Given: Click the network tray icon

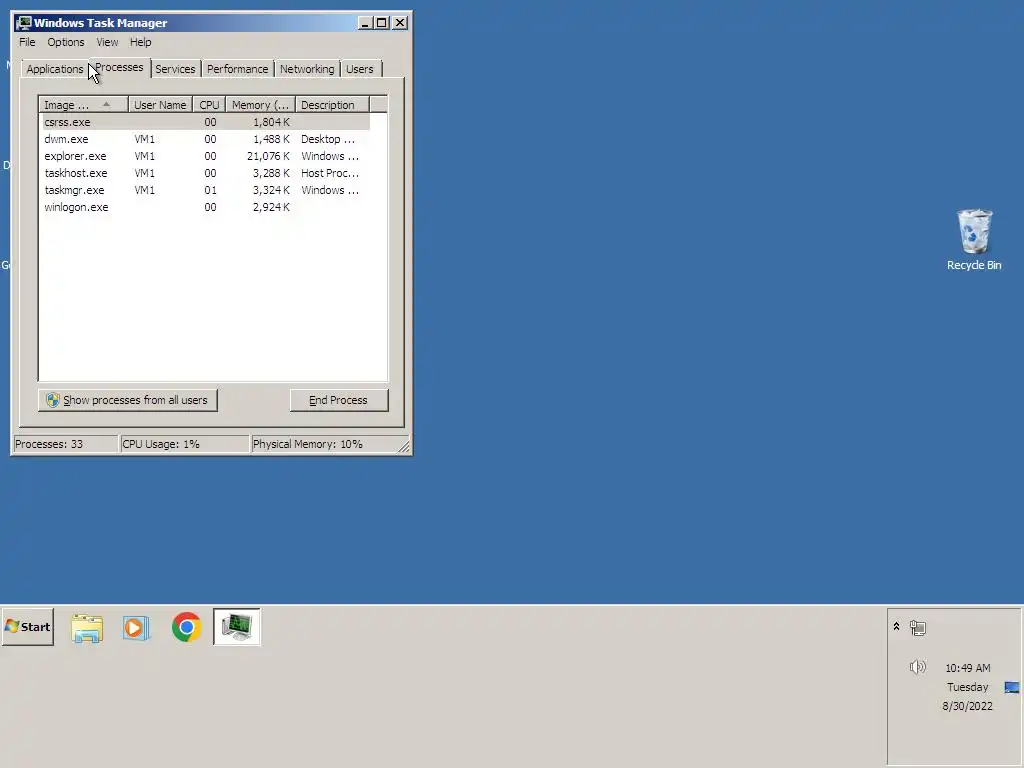Looking at the screenshot, I should point(918,628).
